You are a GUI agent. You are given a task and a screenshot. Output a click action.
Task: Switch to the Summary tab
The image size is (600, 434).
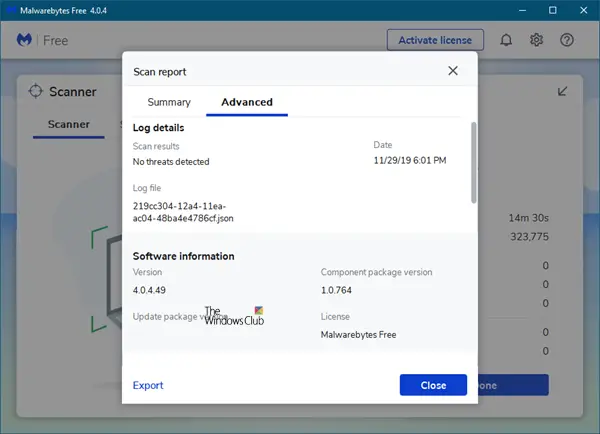(x=169, y=102)
